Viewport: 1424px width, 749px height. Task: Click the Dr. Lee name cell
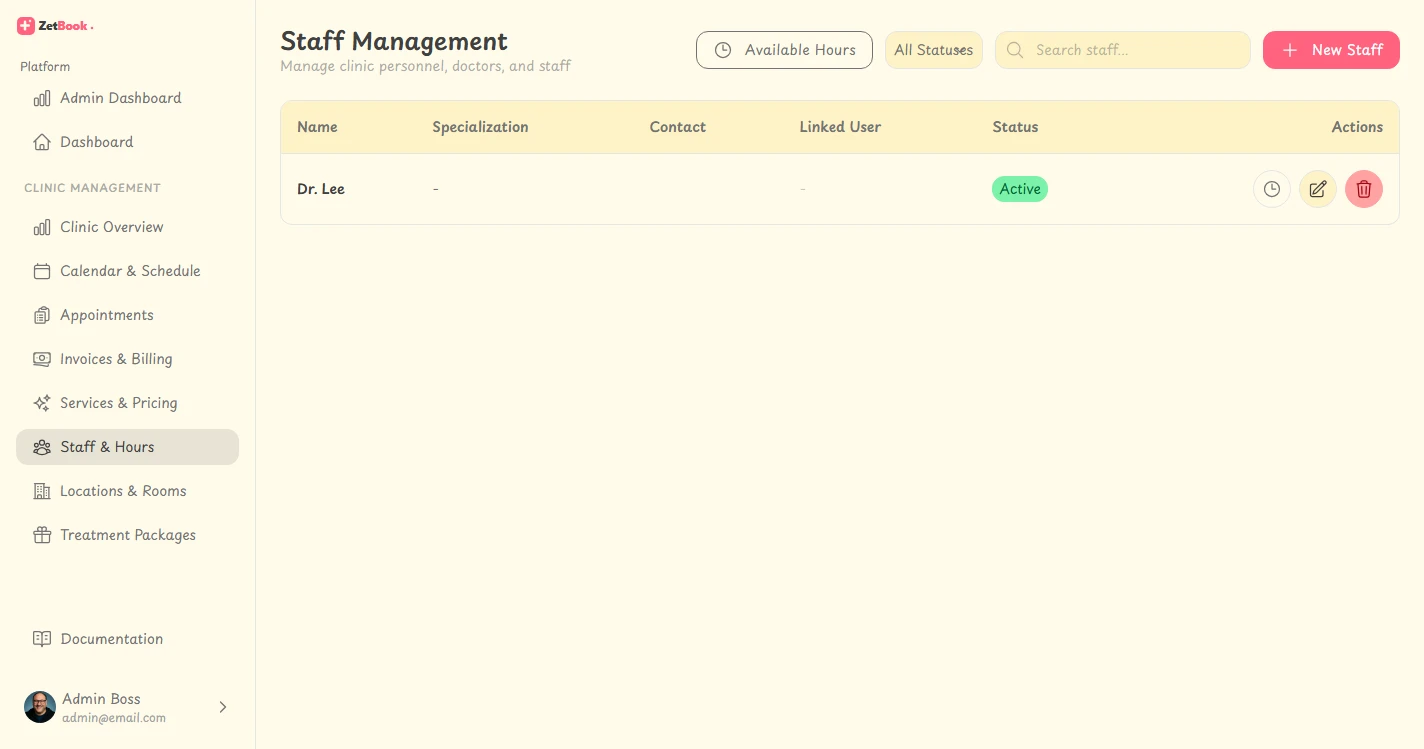[x=321, y=189]
